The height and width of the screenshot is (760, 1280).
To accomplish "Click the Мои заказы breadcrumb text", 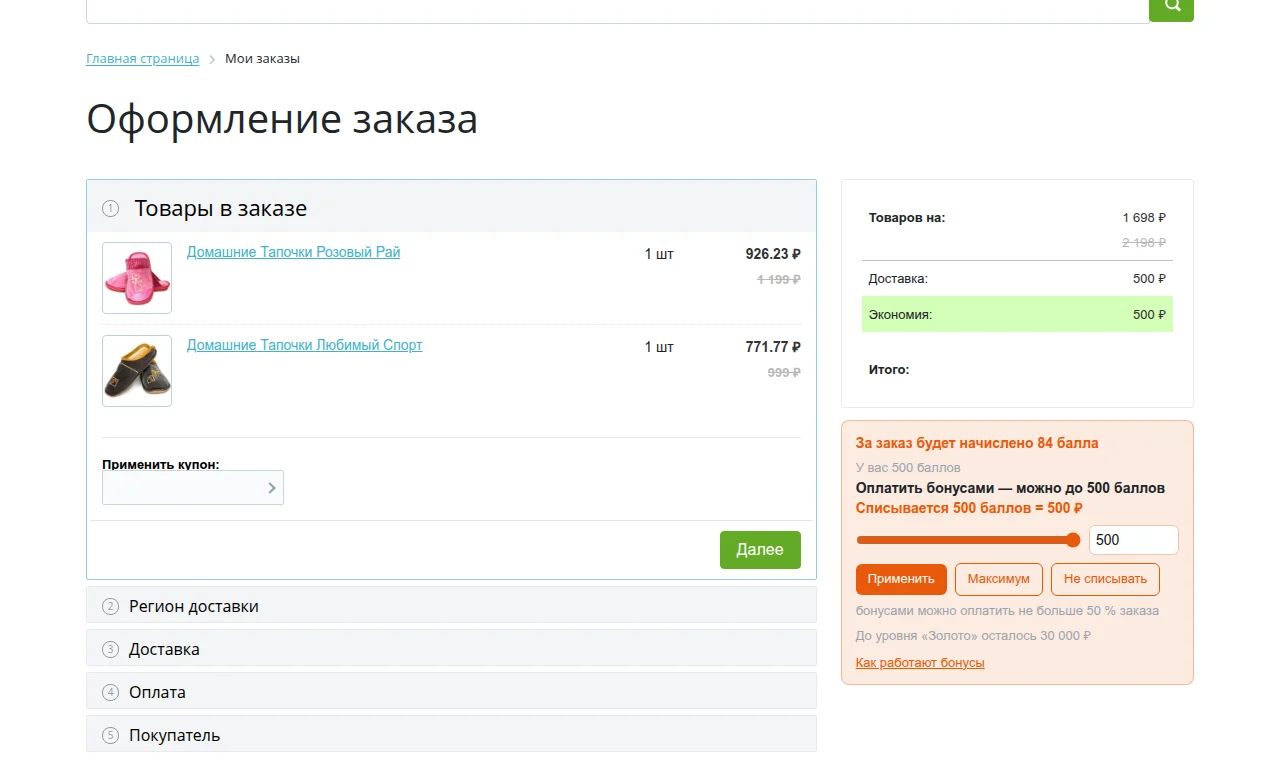I will click(262, 59).
